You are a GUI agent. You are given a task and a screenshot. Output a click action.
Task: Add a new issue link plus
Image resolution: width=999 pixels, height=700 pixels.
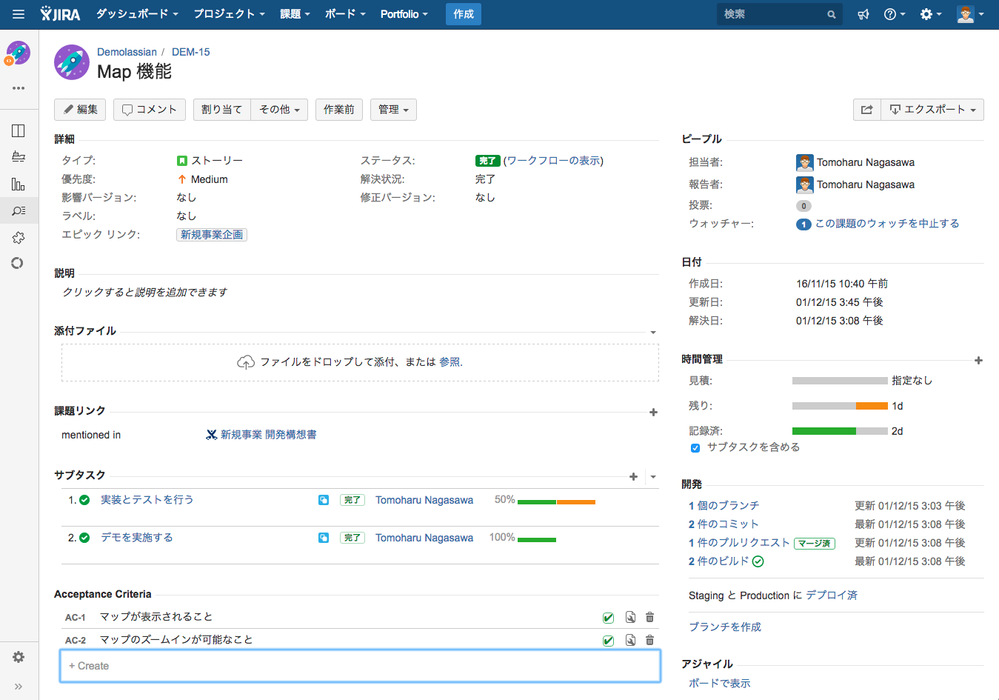click(x=653, y=412)
